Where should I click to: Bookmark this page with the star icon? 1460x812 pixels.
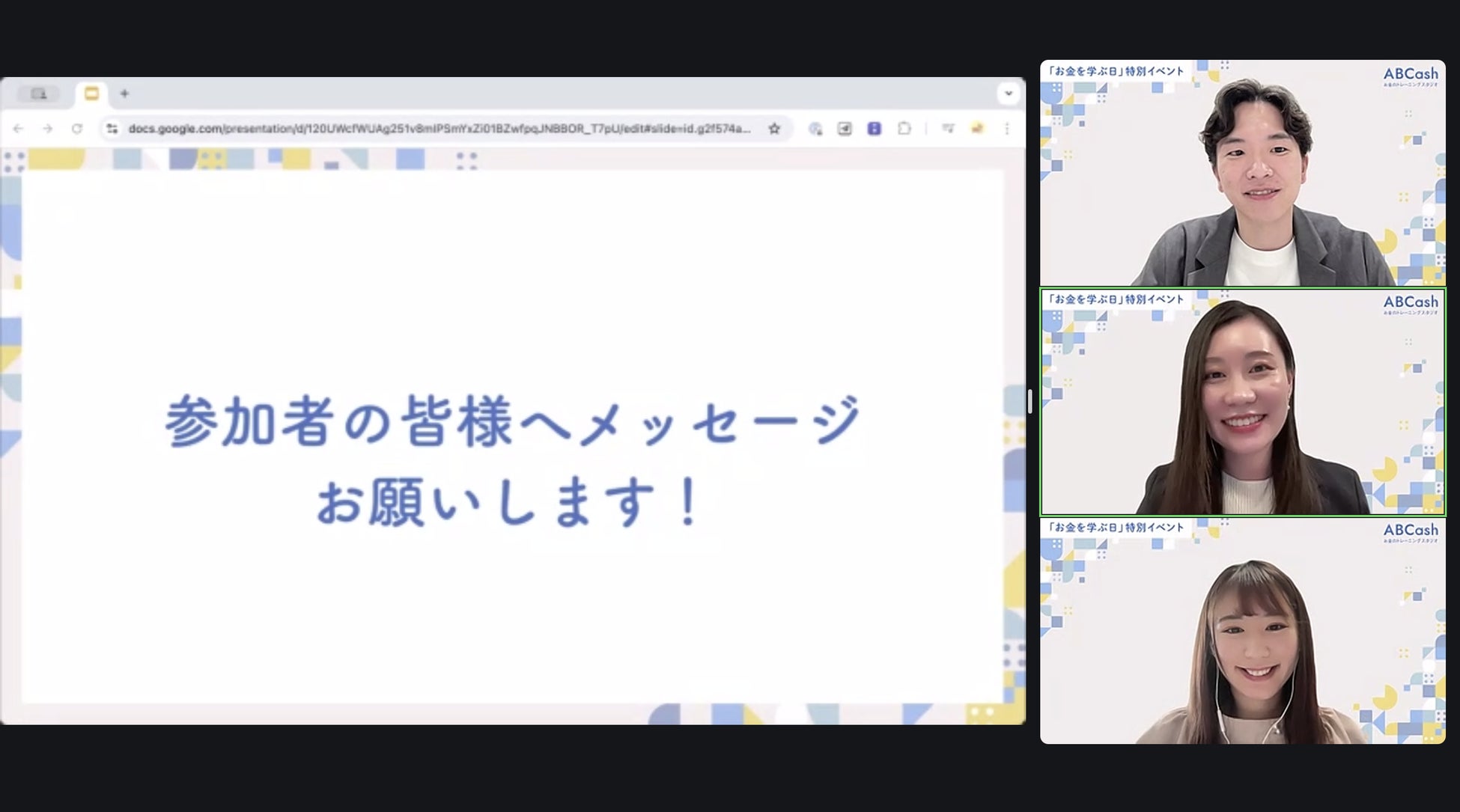774,129
